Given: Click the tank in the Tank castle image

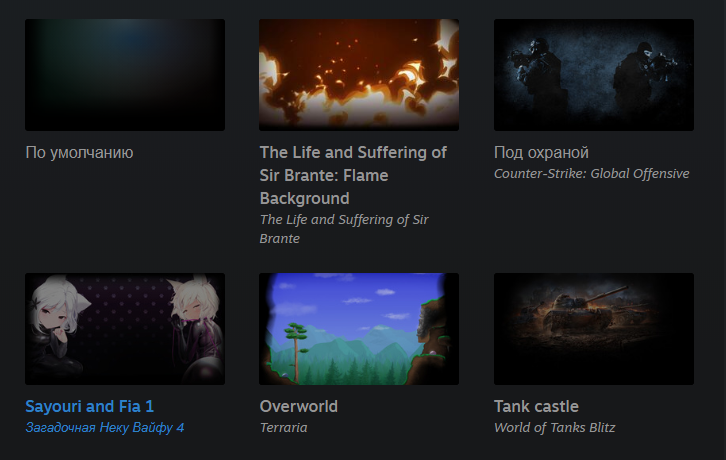Looking at the screenshot, I should tap(583, 310).
